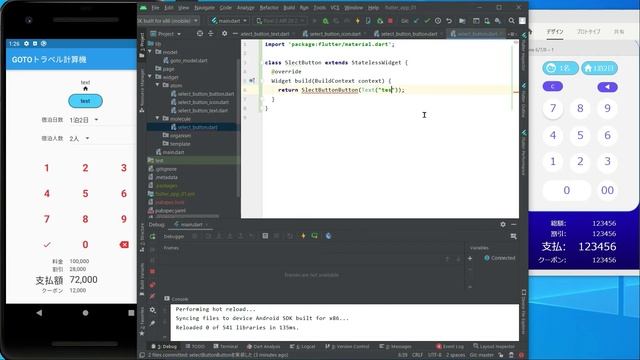The height and width of the screenshot is (360, 640).
Task: Collapse the molecule folder in project tree
Action: coord(157,118)
